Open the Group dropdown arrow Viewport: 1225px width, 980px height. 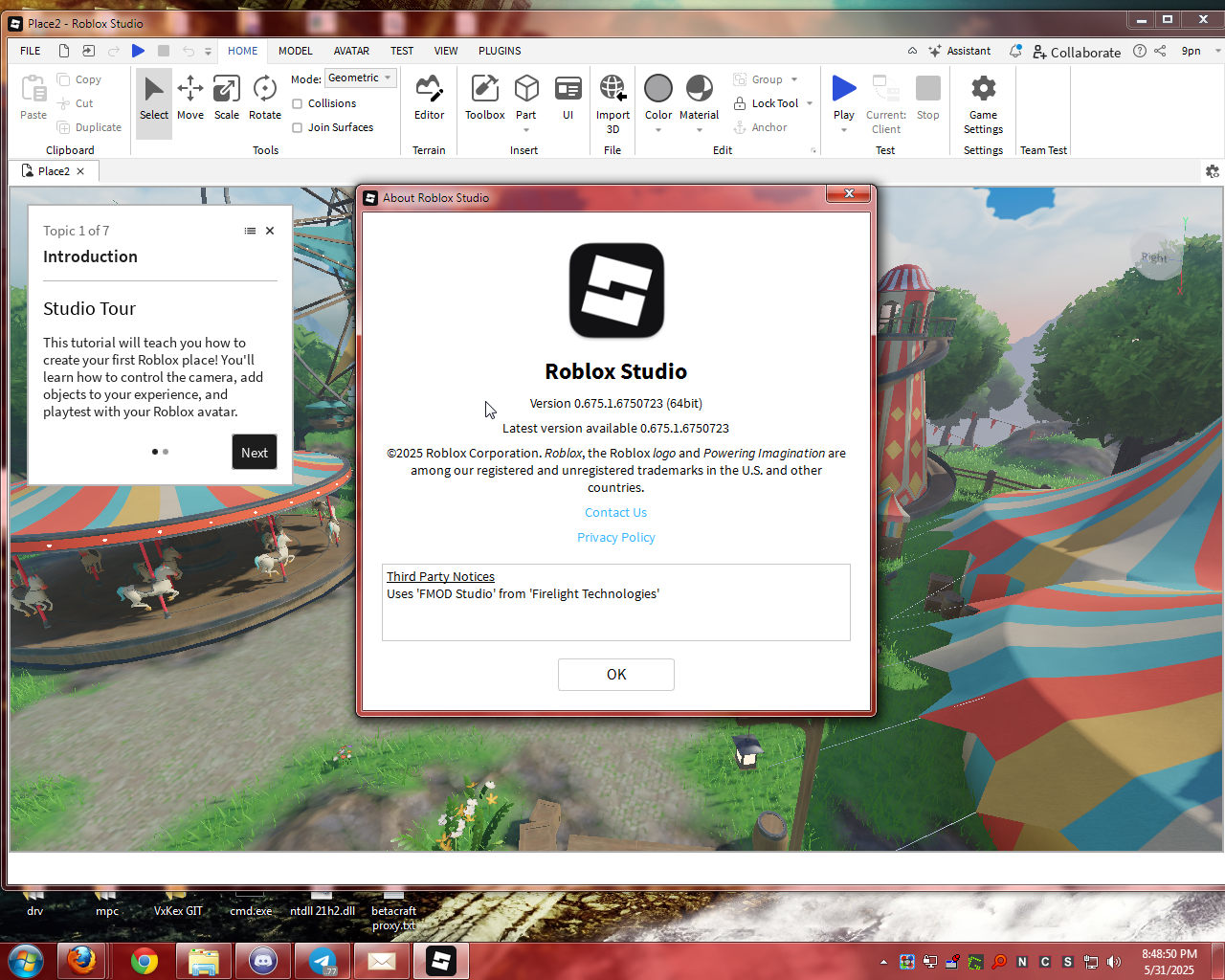[x=794, y=79]
